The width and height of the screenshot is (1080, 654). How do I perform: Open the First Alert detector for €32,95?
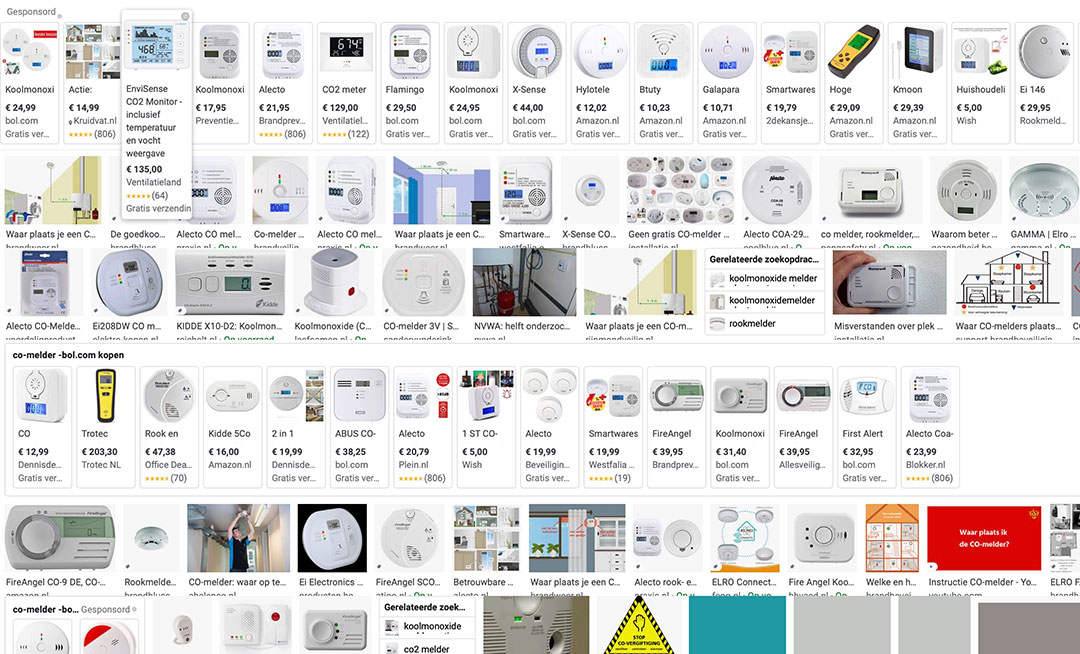(x=866, y=427)
